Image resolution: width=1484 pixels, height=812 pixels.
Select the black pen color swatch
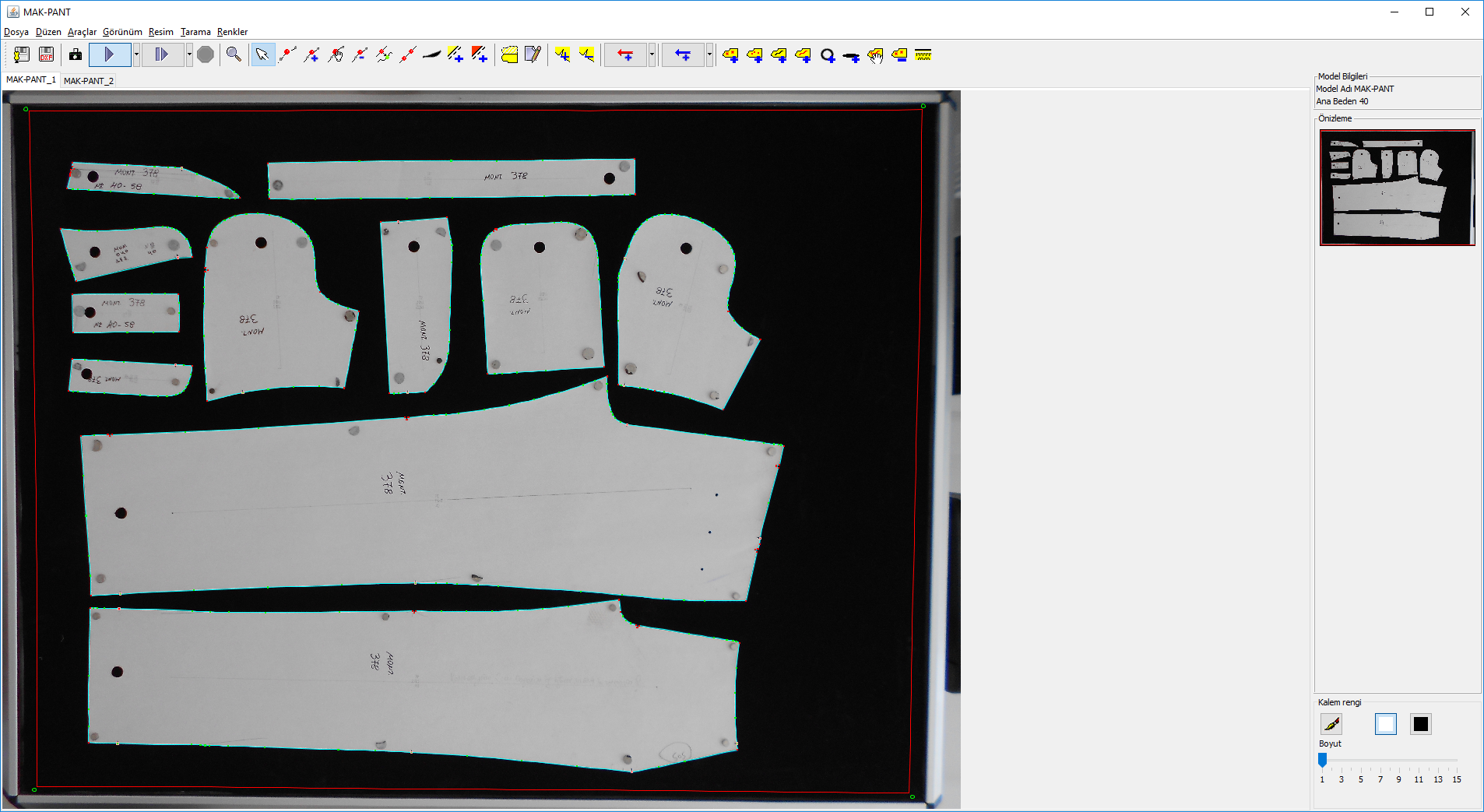(x=1420, y=724)
